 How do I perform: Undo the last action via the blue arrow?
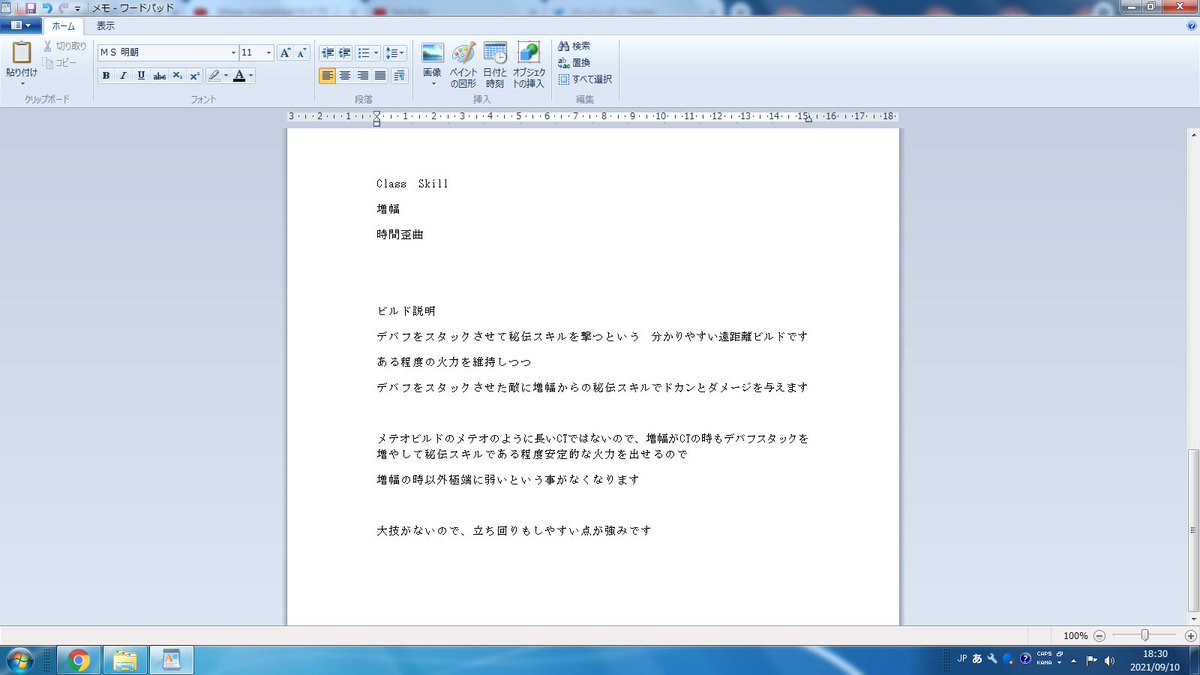(x=46, y=7)
